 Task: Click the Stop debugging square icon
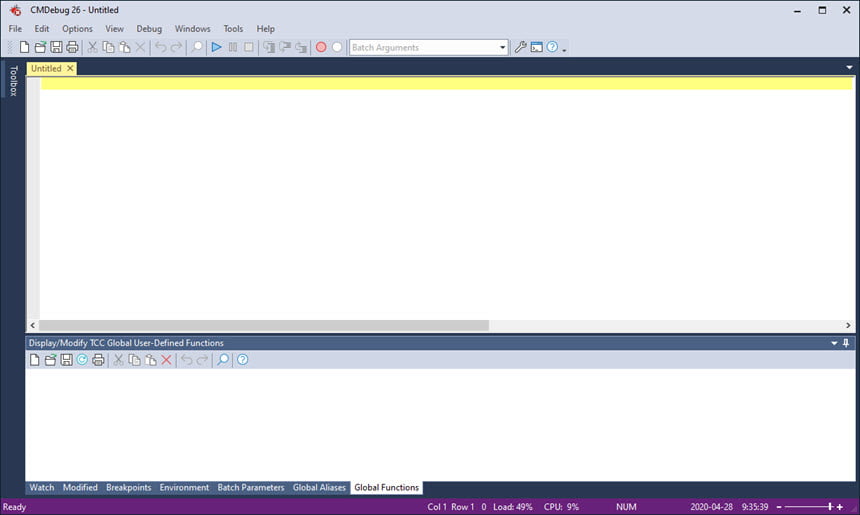coord(248,47)
